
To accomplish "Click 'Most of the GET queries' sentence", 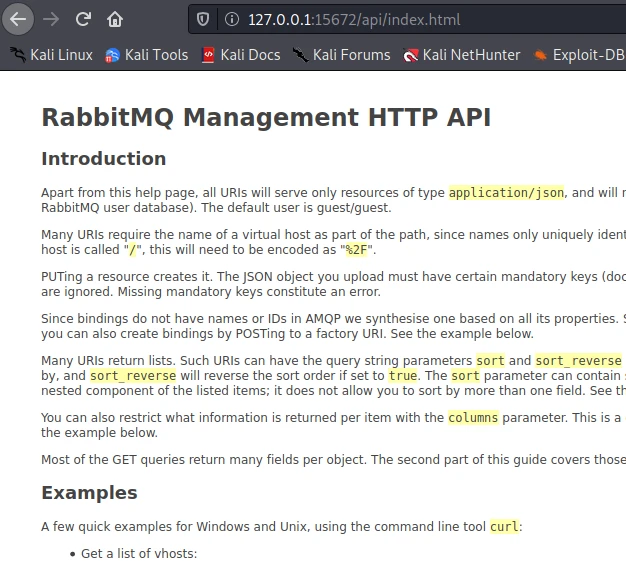I will point(203,460).
